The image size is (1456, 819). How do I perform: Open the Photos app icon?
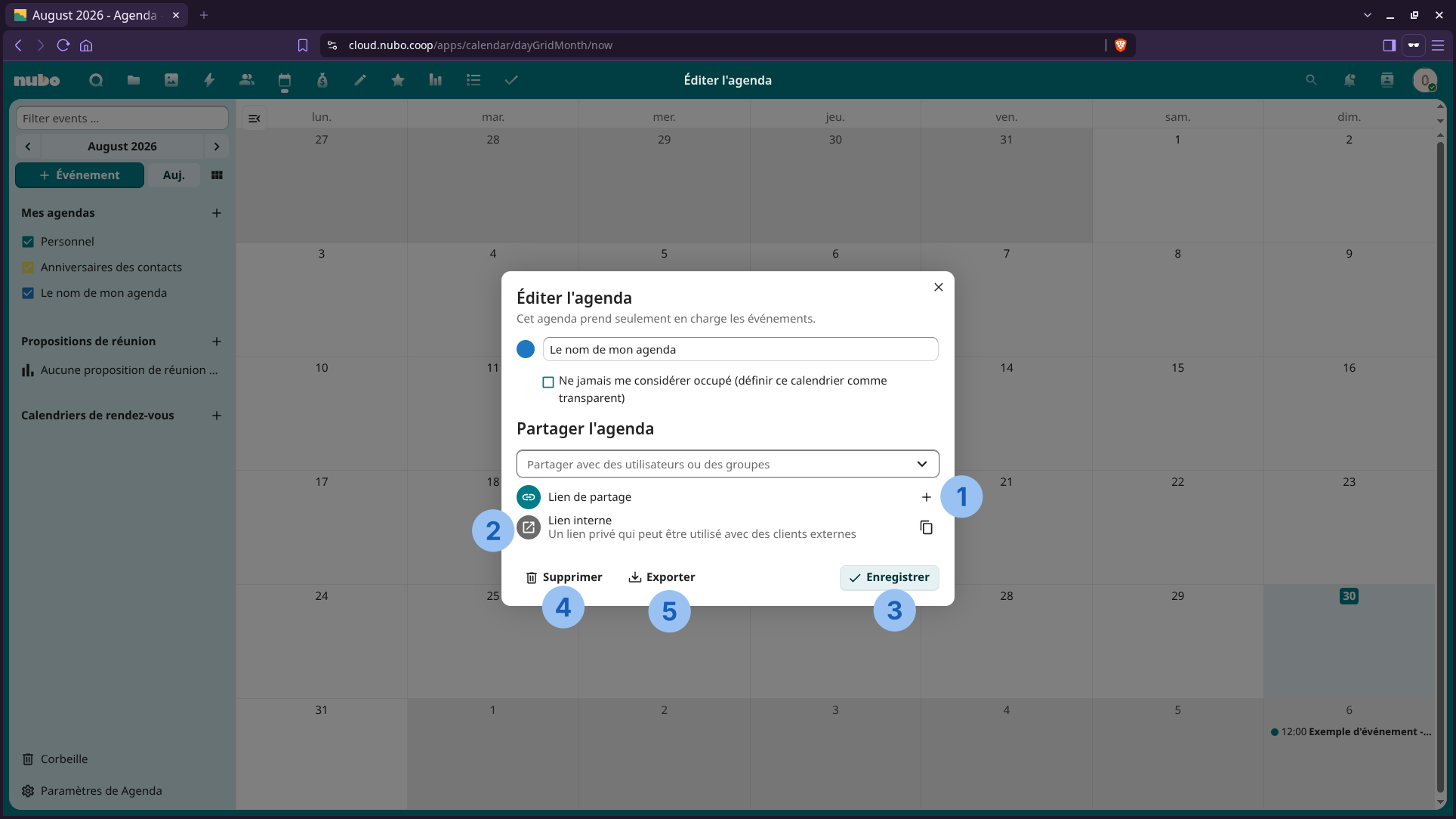pos(171,80)
